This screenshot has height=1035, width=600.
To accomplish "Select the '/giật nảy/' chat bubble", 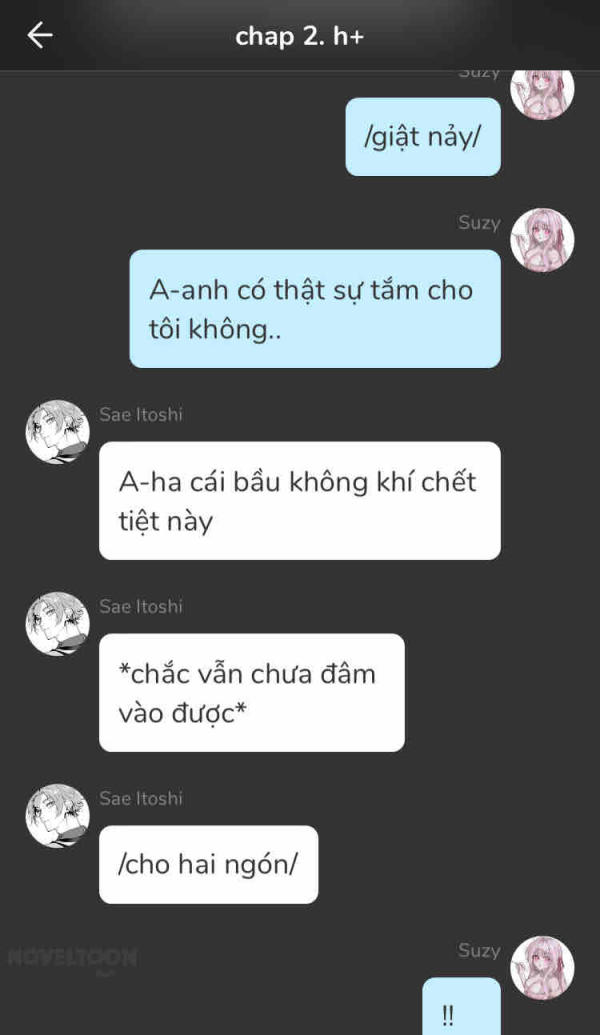I will (x=423, y=137).
